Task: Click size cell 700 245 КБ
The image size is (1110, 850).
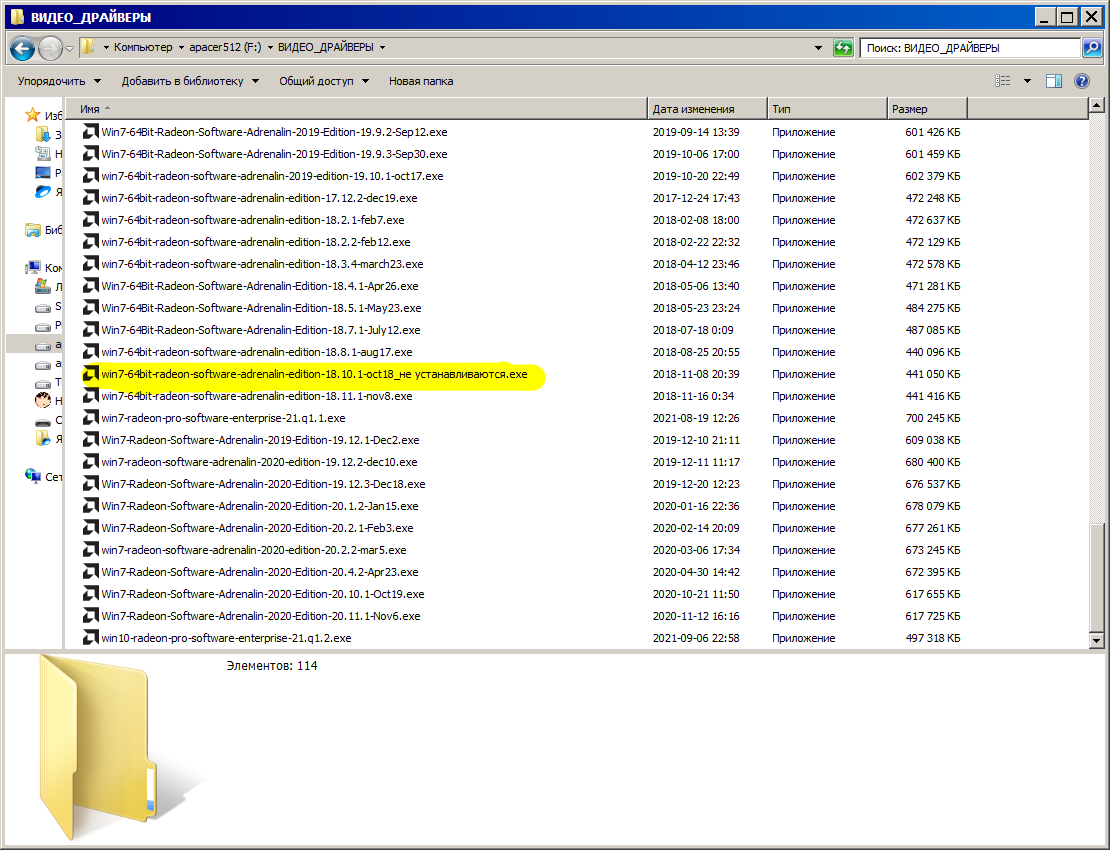Action: [932, 418]
